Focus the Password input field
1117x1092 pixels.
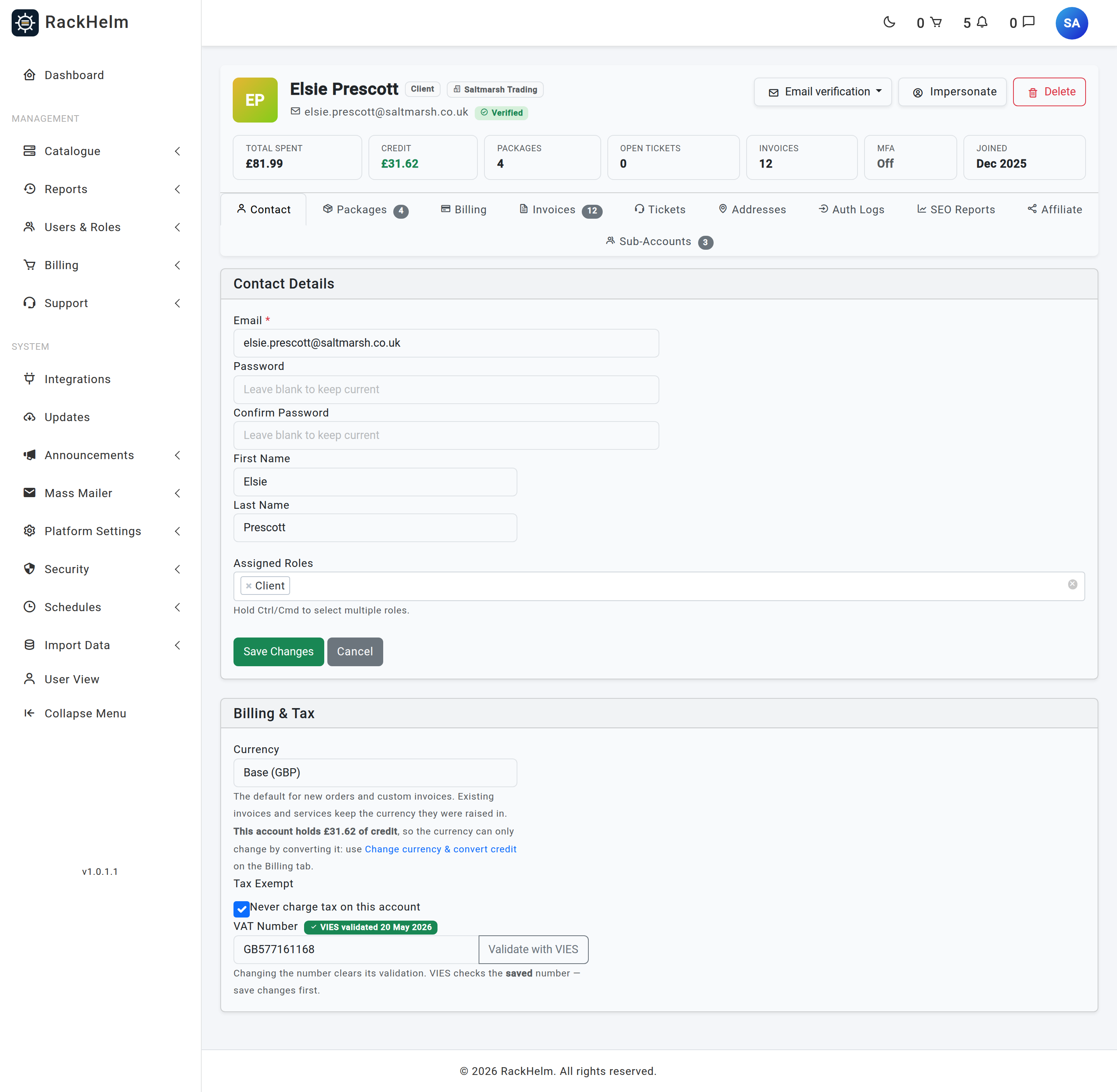pos(446,389)
